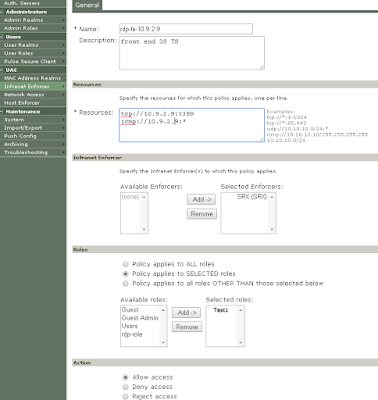Select Users in Available roles list

coord(130,326)
